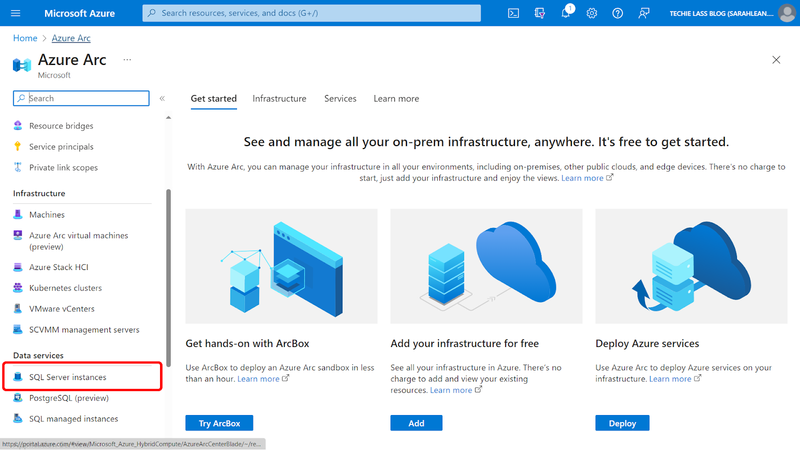Go to Home breadcrumb link
Viewport: 800px width, 450px height.
(x=25, y=38)
